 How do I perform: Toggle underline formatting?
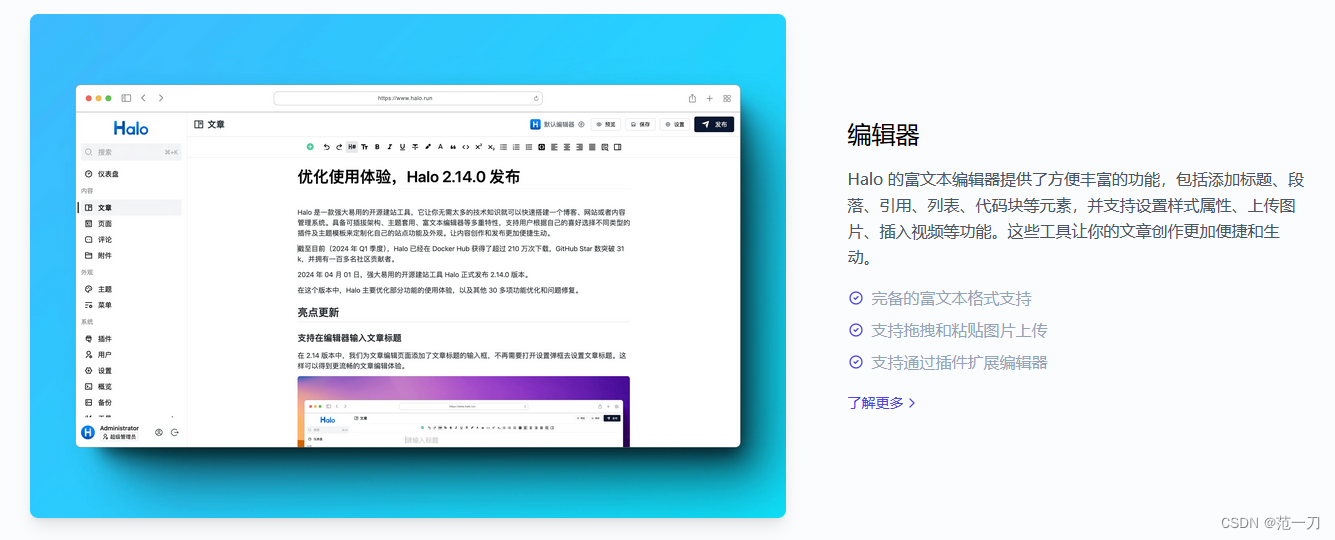point(402,147)
